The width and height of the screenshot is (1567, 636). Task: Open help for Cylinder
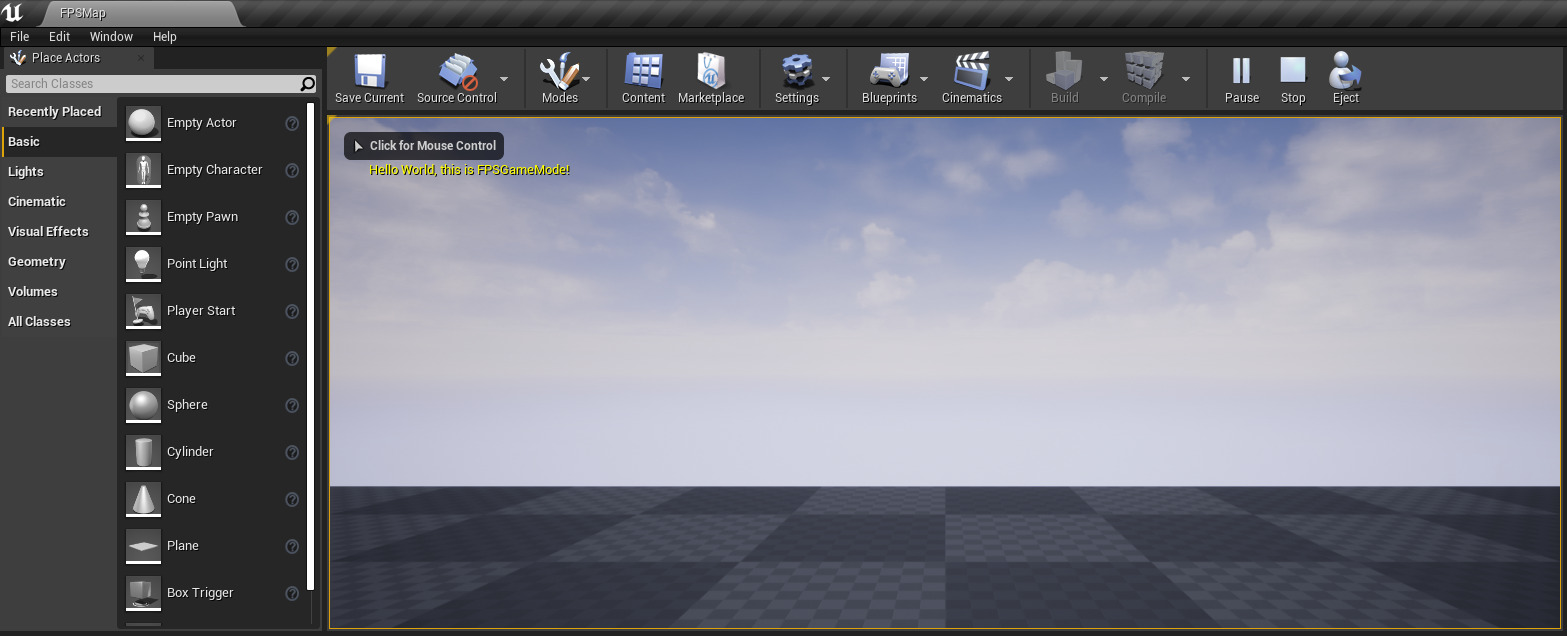[292, 452]
